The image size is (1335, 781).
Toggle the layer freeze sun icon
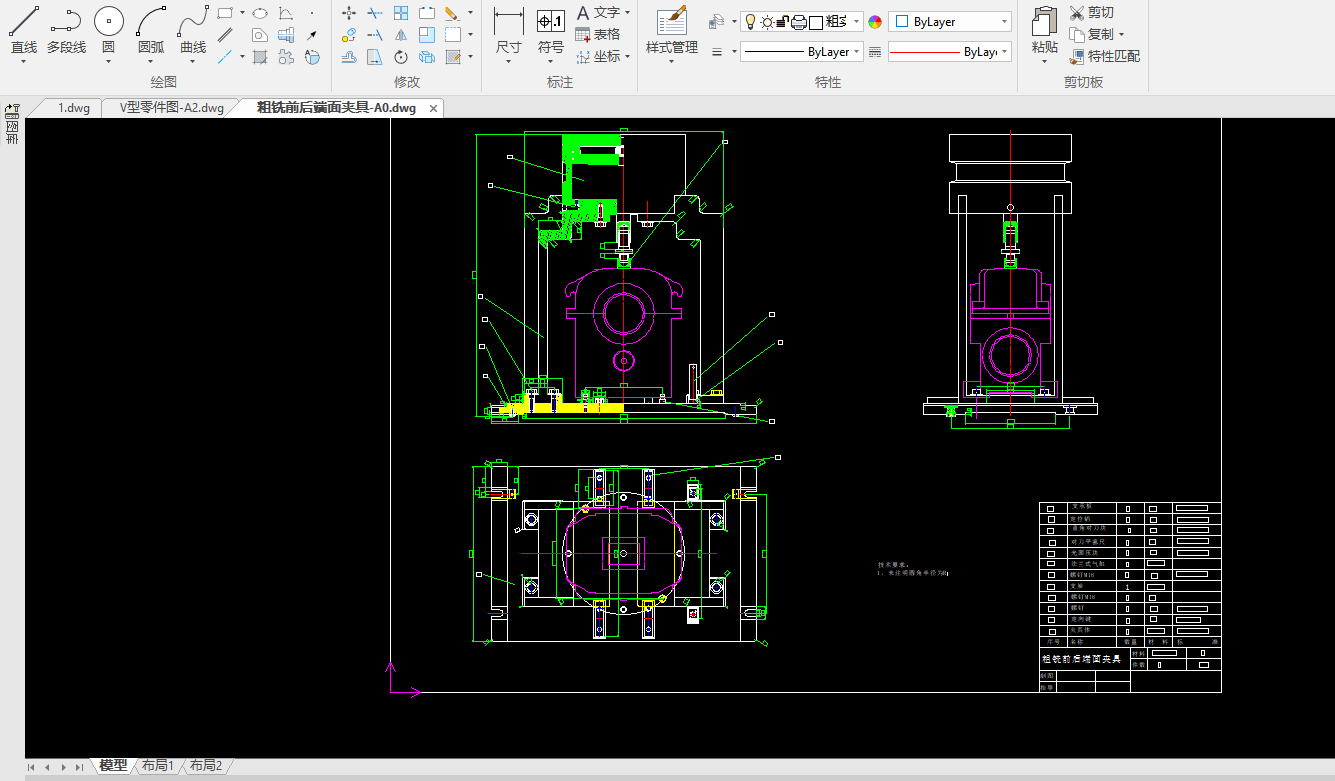click(766, 22)
